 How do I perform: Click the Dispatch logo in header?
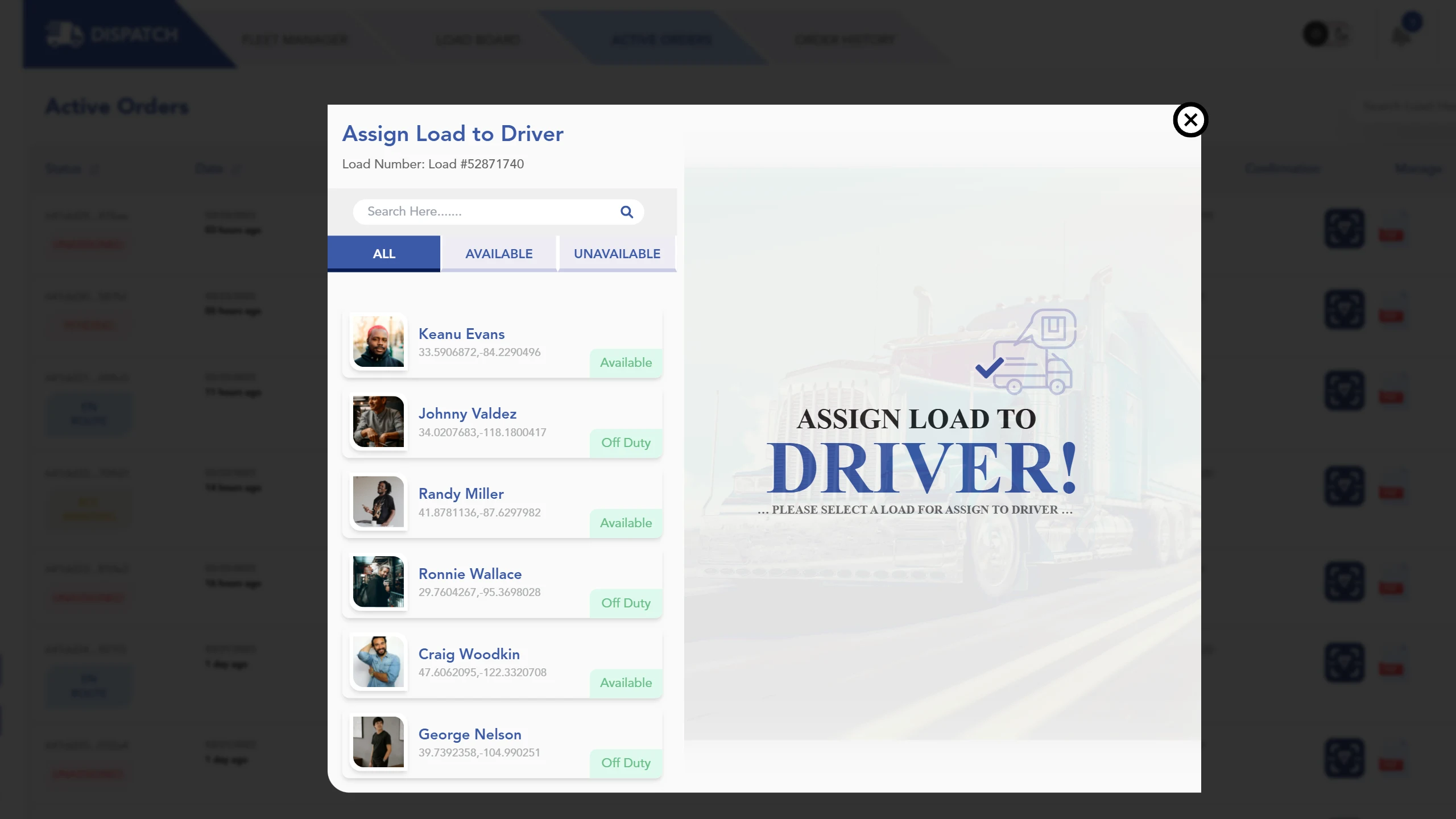113,34
